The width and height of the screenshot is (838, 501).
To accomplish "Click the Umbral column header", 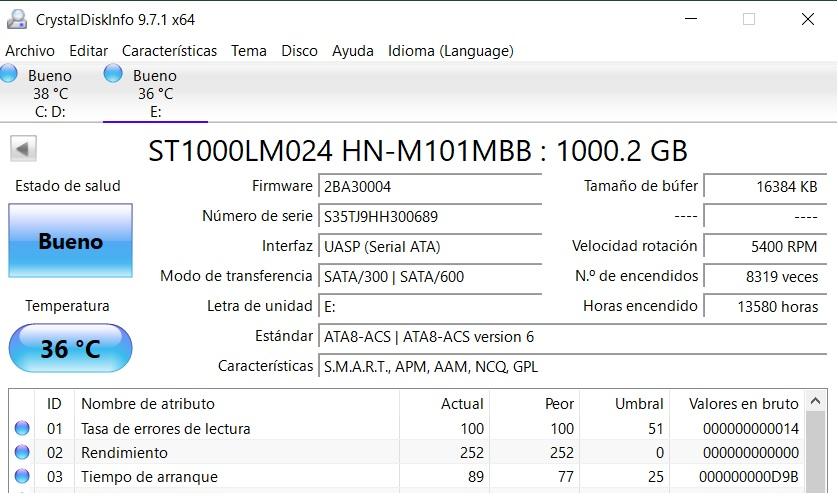I will pos(625,404).
